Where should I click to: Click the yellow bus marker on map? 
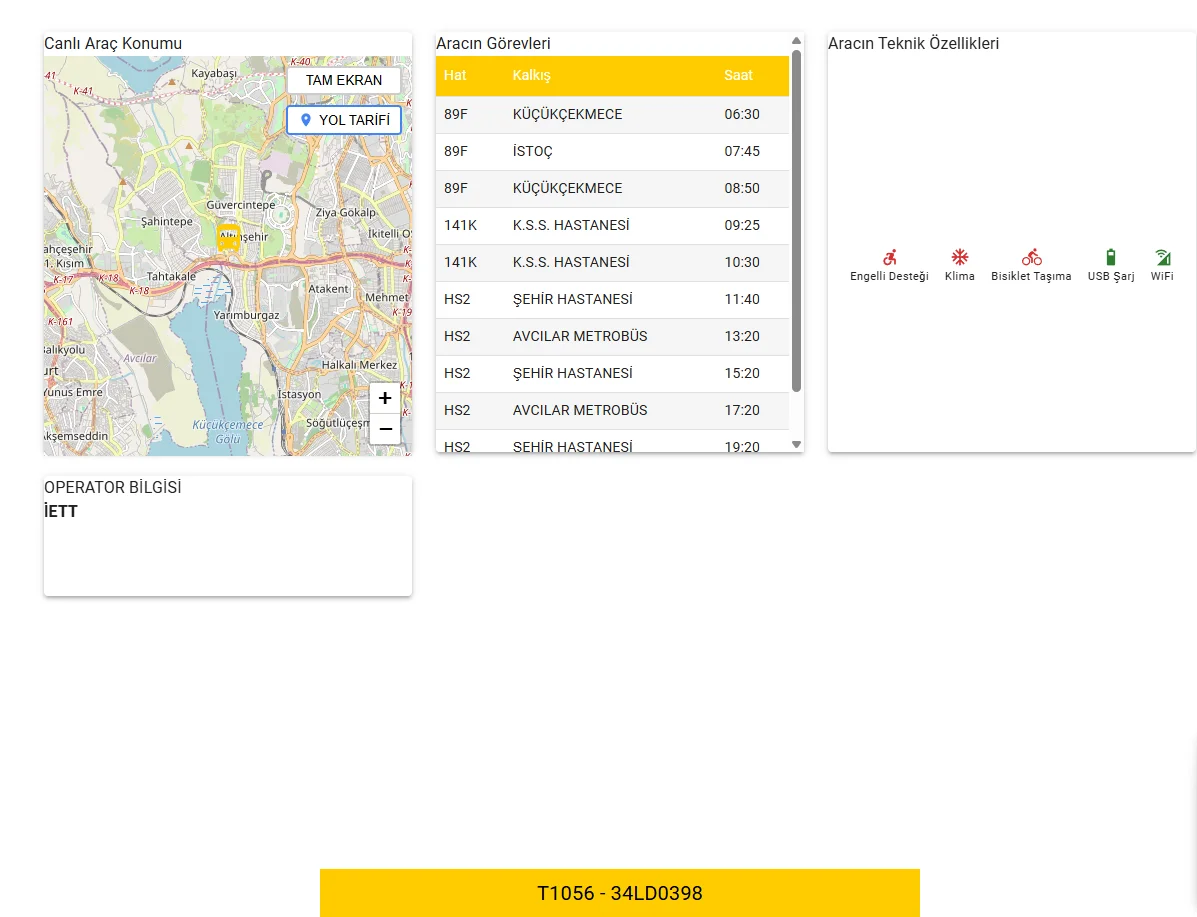click(228, 238)
